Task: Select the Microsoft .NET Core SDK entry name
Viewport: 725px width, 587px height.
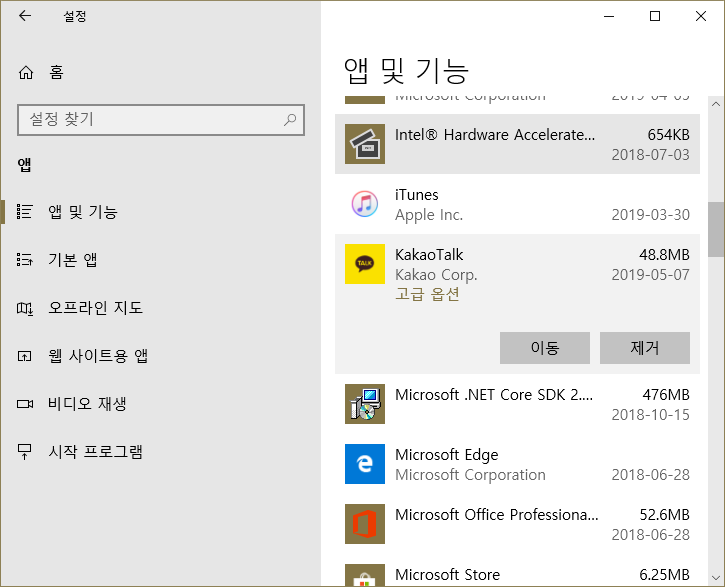Action: click(x=494, y=395)
